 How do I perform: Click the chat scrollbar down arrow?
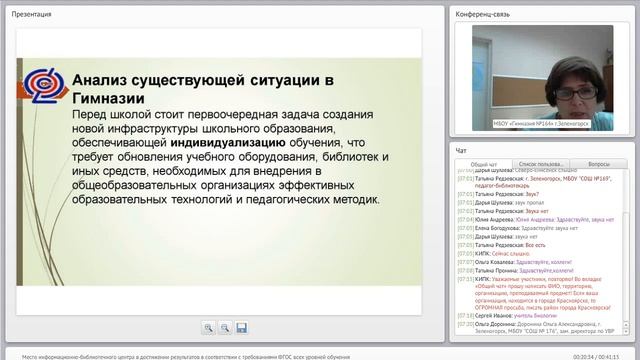click(x=626, y=332)
